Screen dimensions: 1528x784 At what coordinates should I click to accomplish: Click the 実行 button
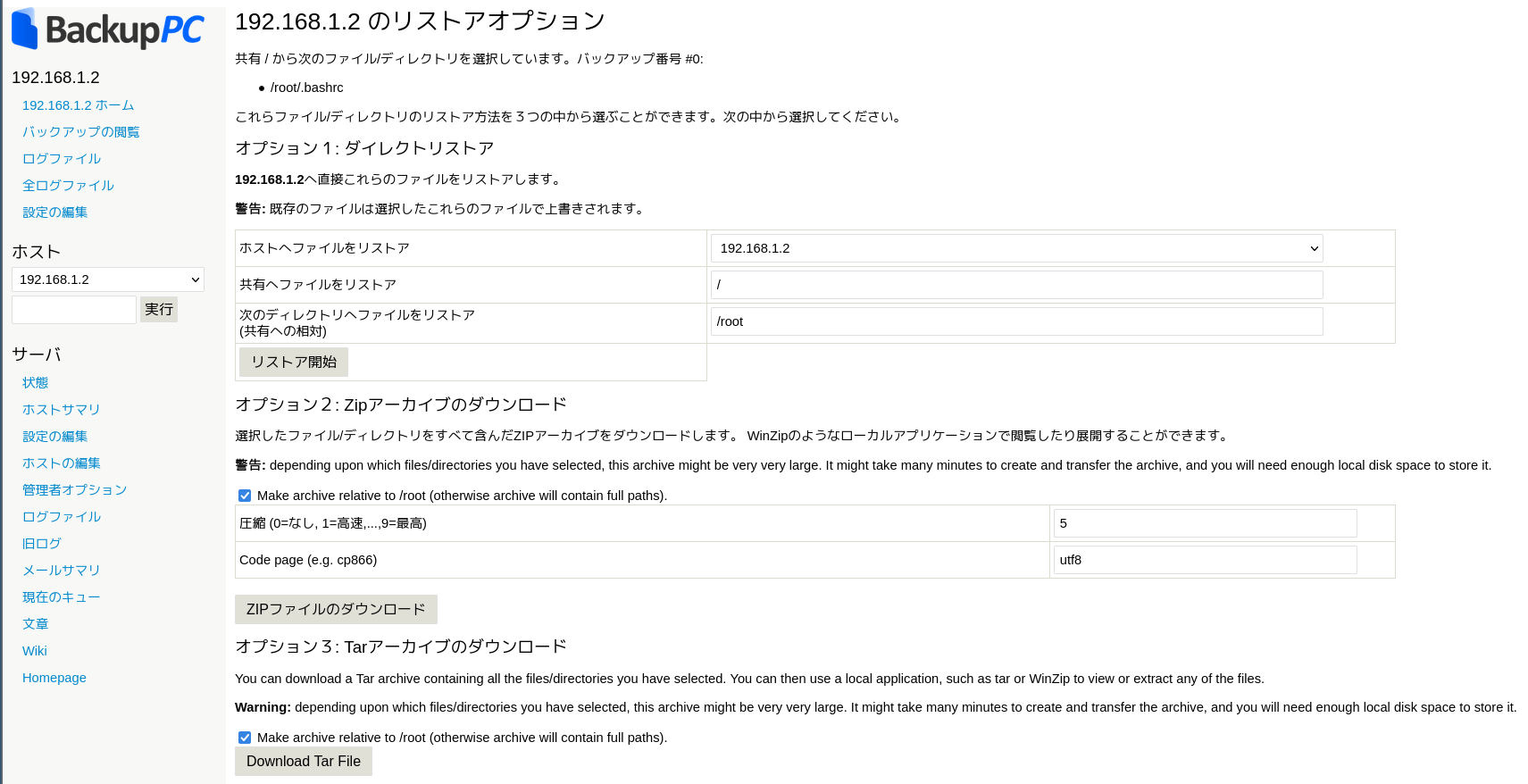(x=159, y=309)
